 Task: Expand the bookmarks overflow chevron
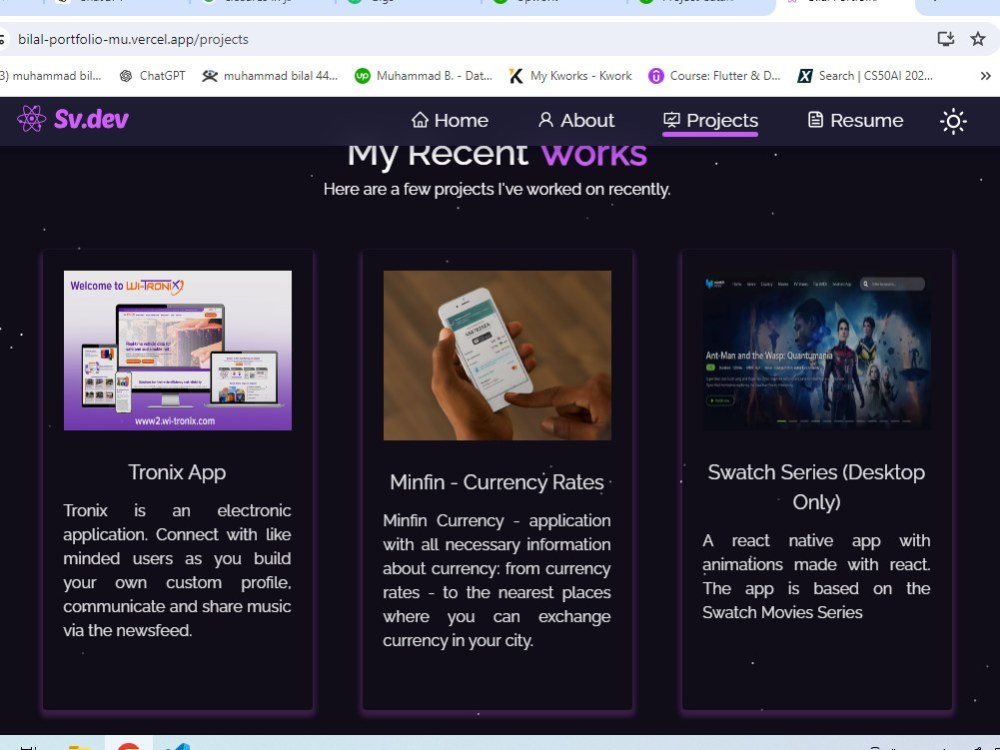(985, 76)
